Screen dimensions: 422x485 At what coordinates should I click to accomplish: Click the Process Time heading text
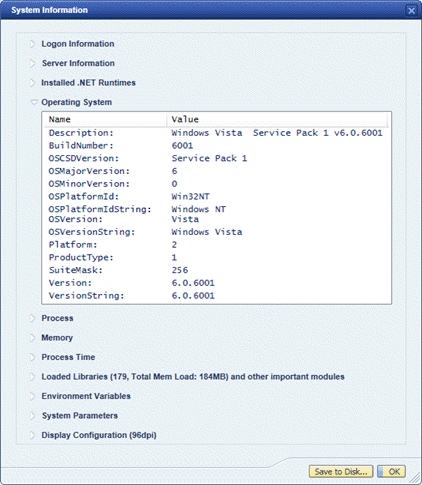pyautogui.click(x=68, y=357)
